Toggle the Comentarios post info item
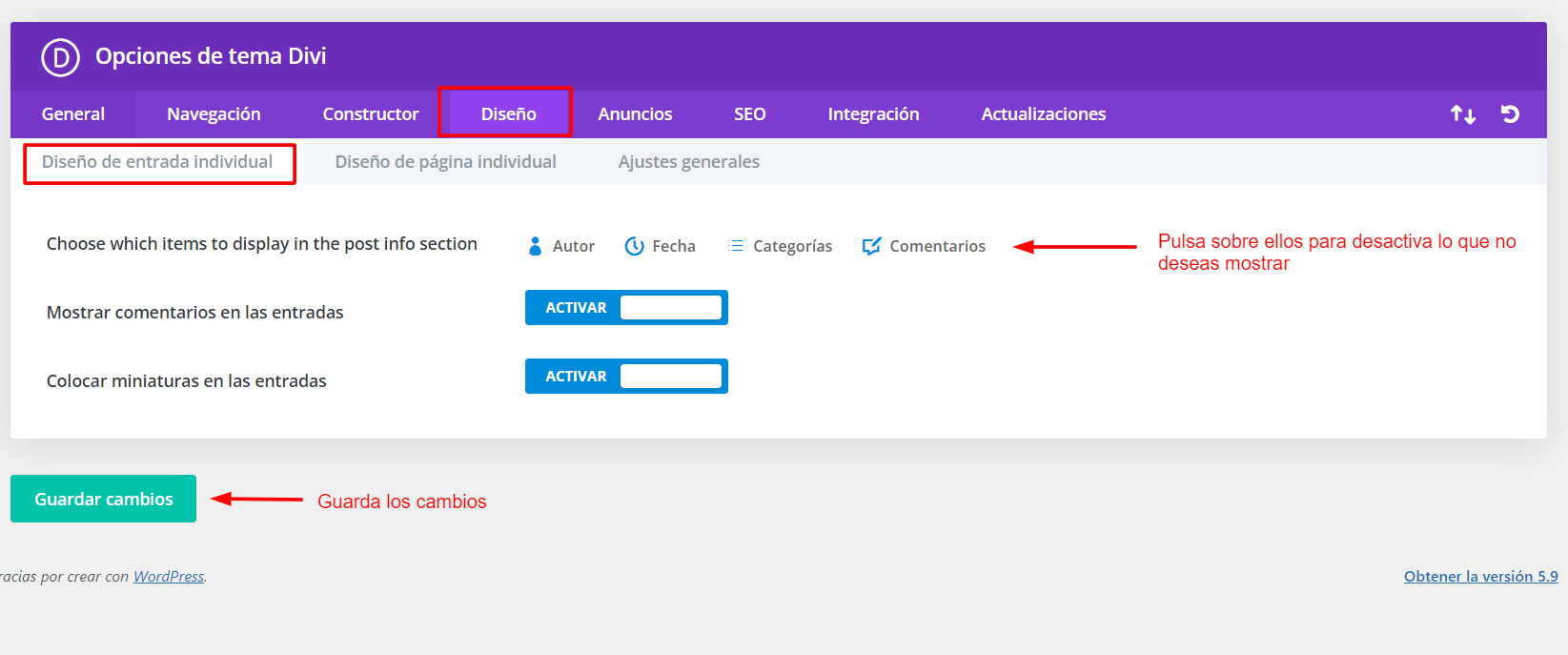This screenshot has height=655, width=1568. (x=924, y=246)
